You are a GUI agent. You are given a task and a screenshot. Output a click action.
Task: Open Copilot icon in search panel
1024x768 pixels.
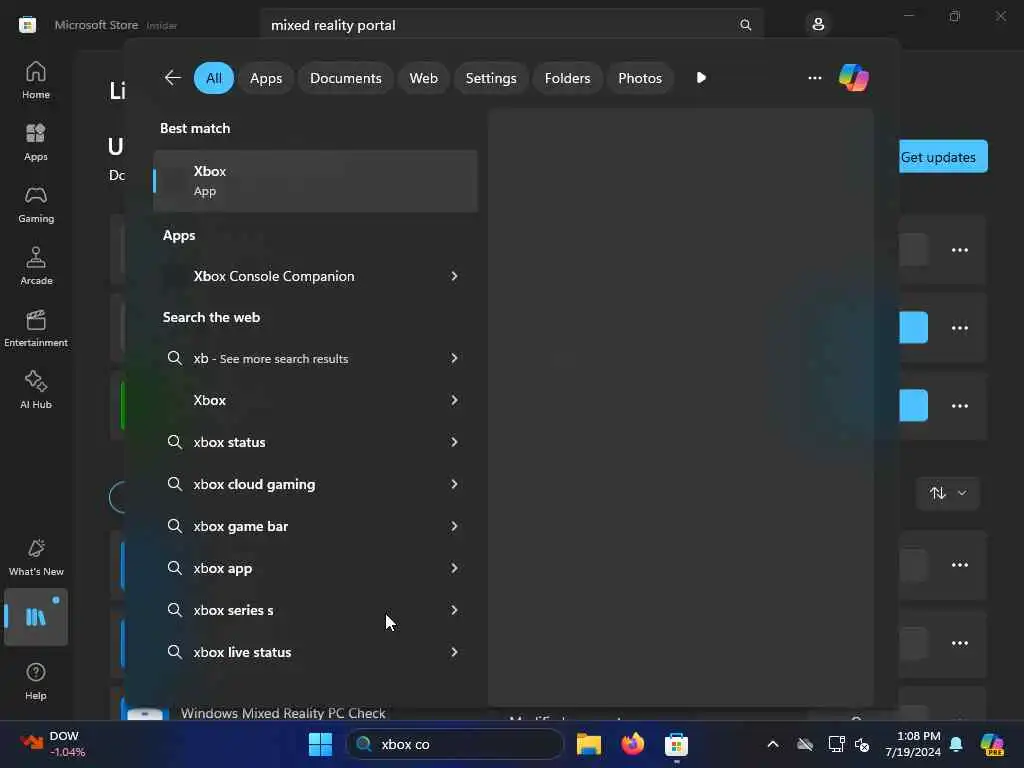tap(854, 78)
